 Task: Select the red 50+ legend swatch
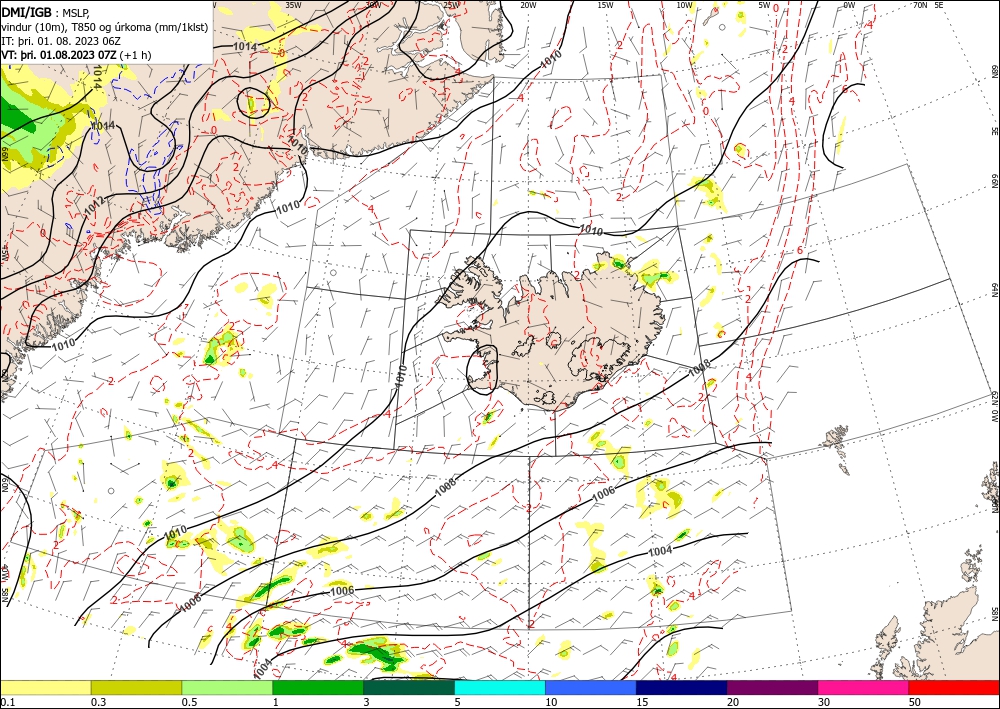(954, 687)
